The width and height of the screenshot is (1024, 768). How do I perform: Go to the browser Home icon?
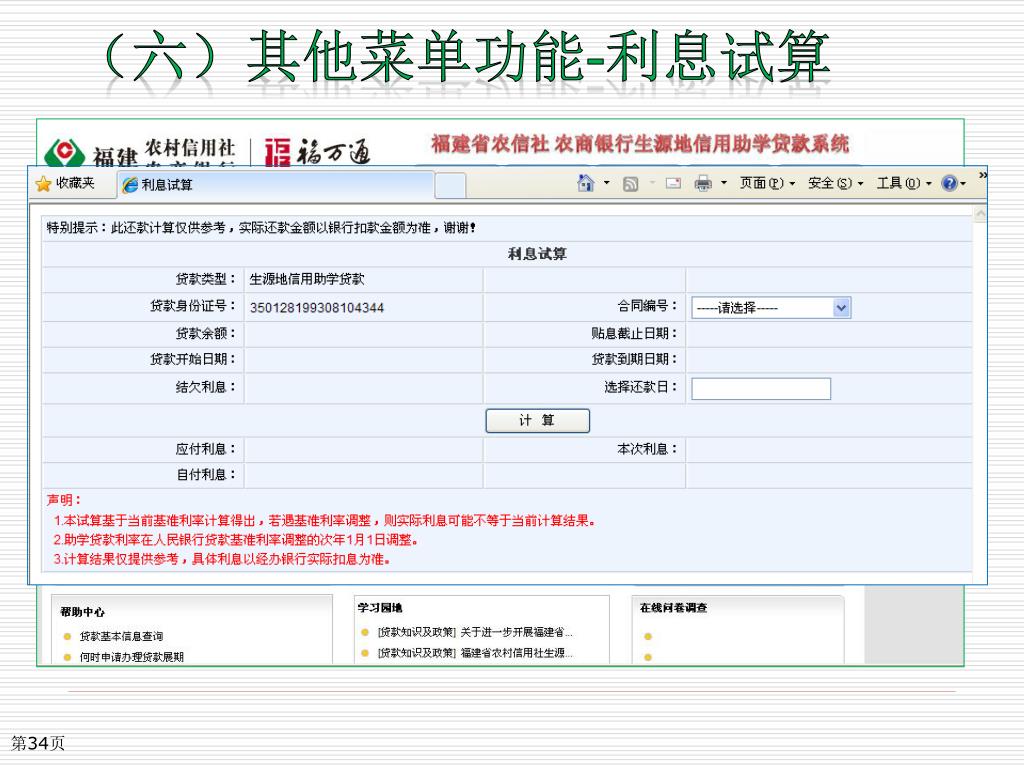click(x=586, y=184)
